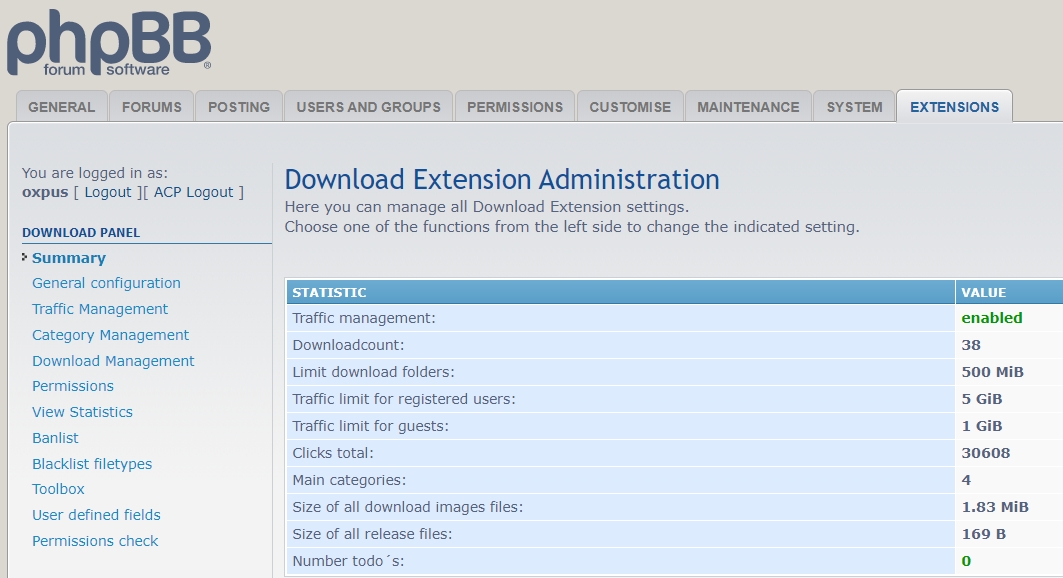This screenshot has width=1063, height=578.
Task: Open the Banlist page
Action: [x=55, y=438]
